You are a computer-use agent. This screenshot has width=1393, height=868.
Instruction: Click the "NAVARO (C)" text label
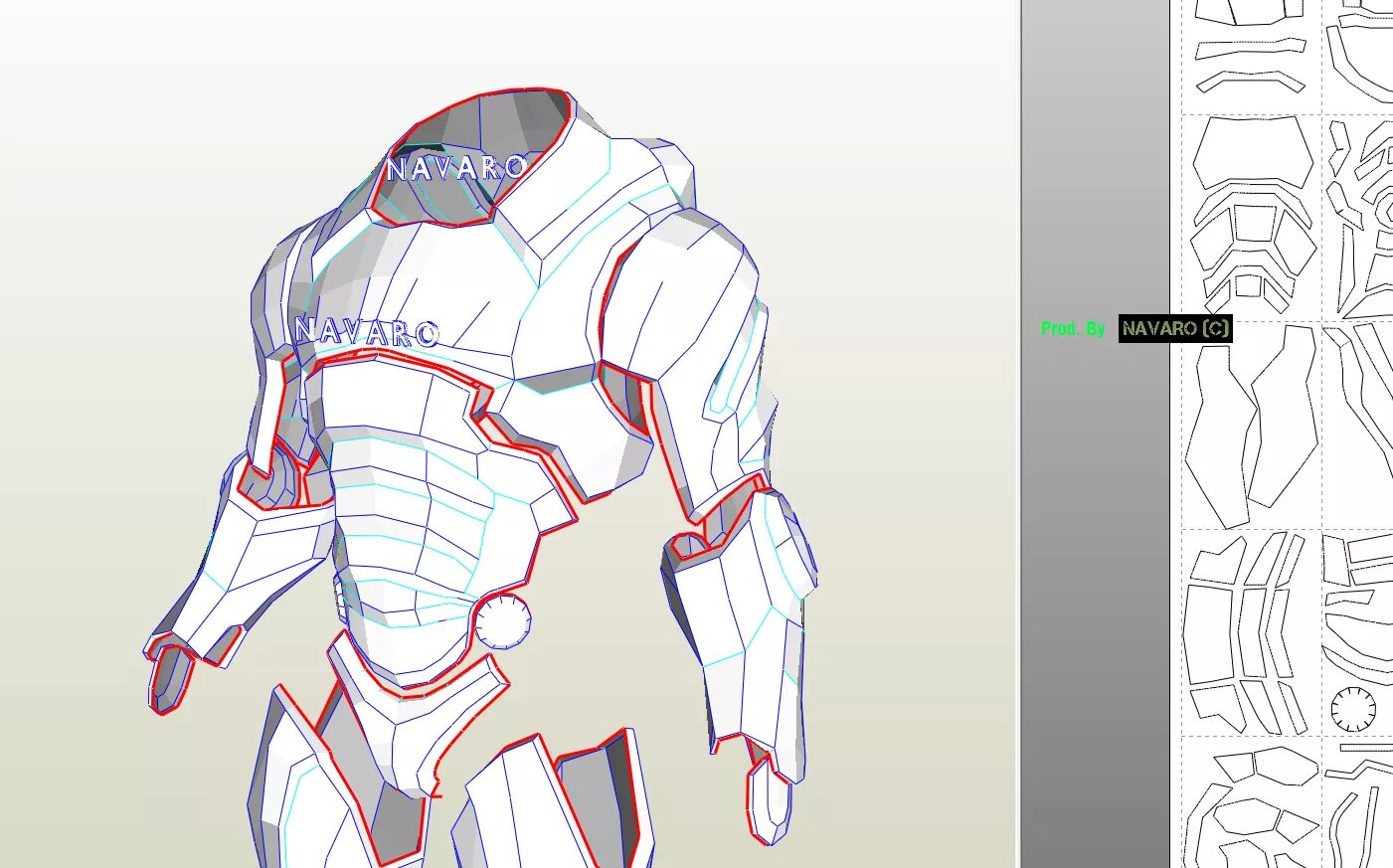click(x=1175, y=328)
